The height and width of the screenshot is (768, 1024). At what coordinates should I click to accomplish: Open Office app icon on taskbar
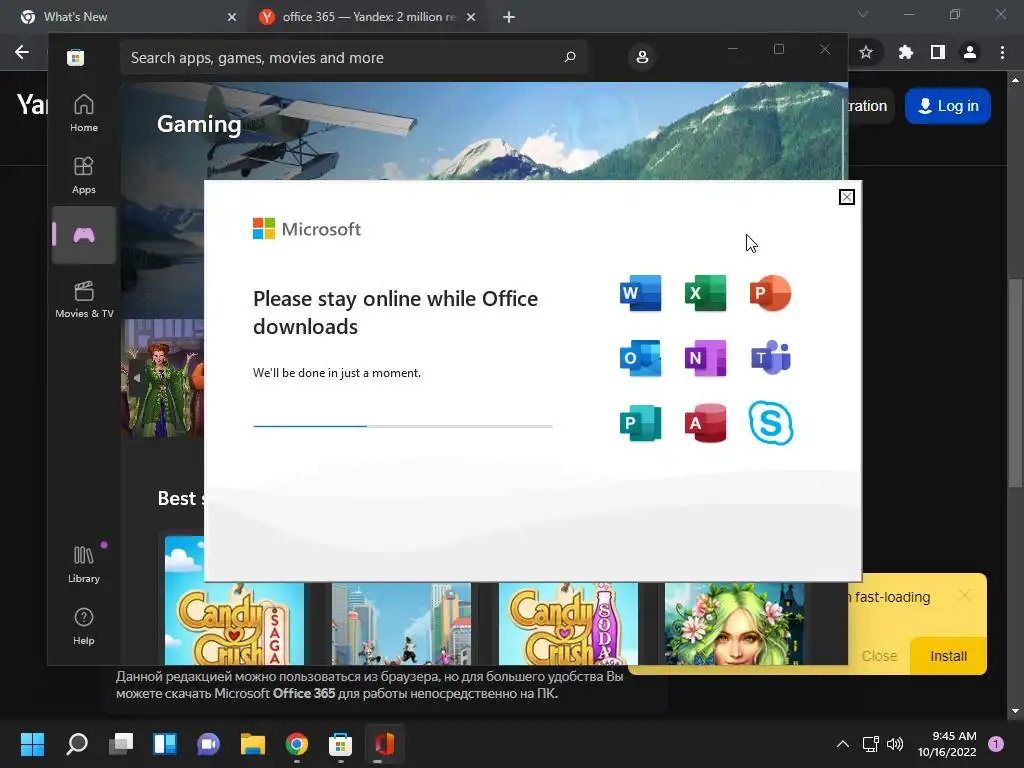coord(385,744)
